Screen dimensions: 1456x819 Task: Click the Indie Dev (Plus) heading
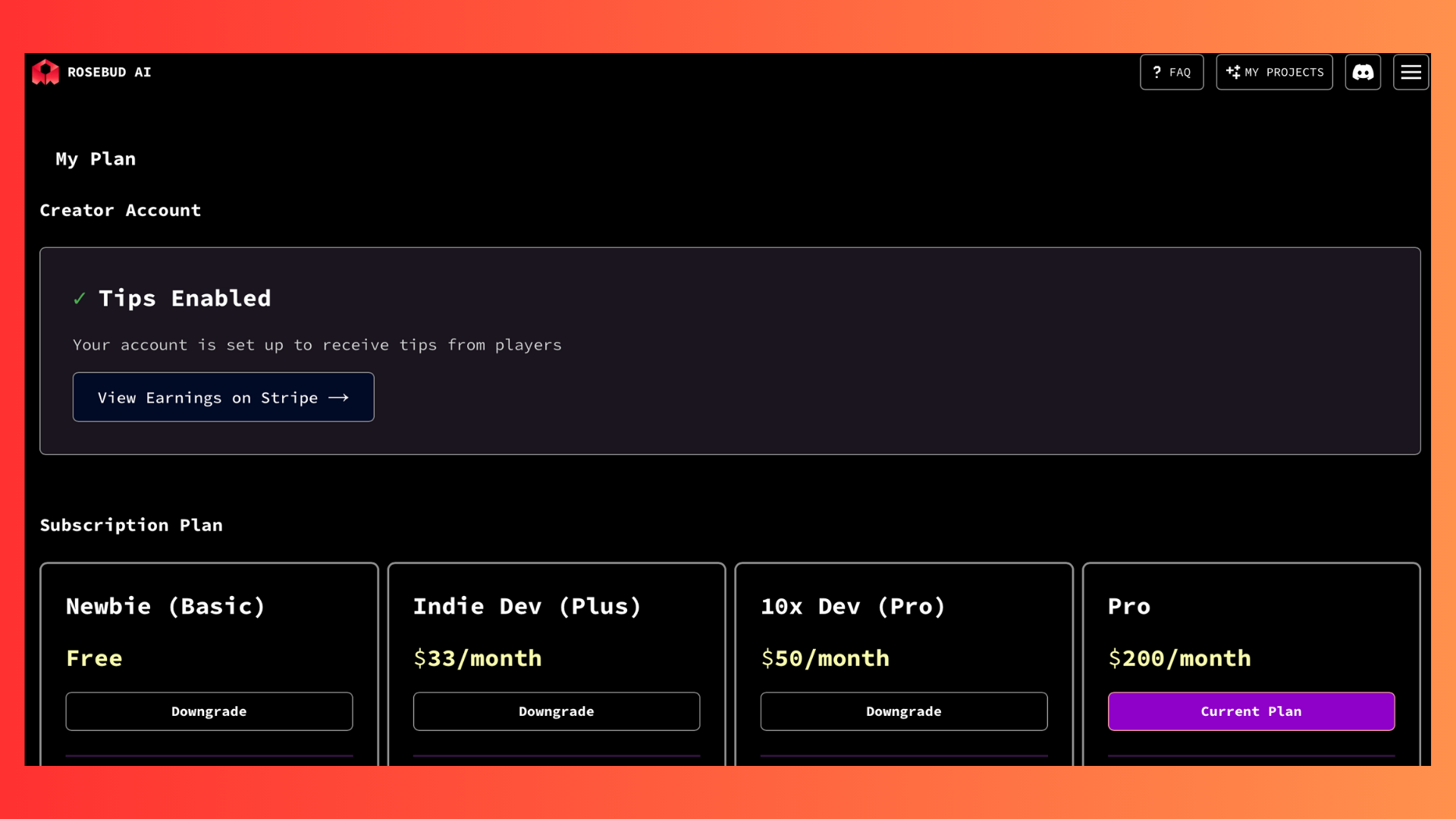[x=528, y=607]
